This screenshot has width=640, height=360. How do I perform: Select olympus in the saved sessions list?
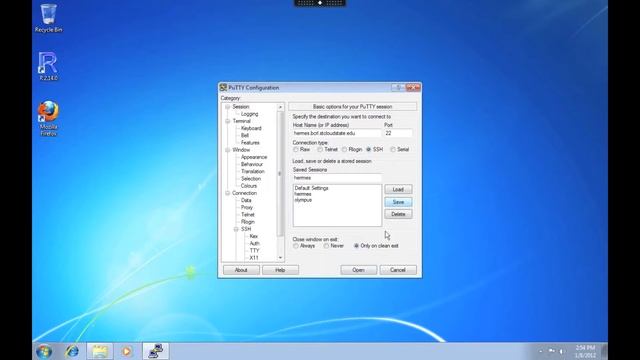pos(303,200)
